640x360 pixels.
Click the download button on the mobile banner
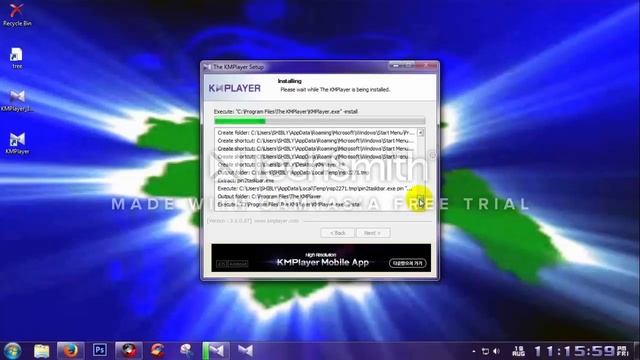tap(408, 263)
